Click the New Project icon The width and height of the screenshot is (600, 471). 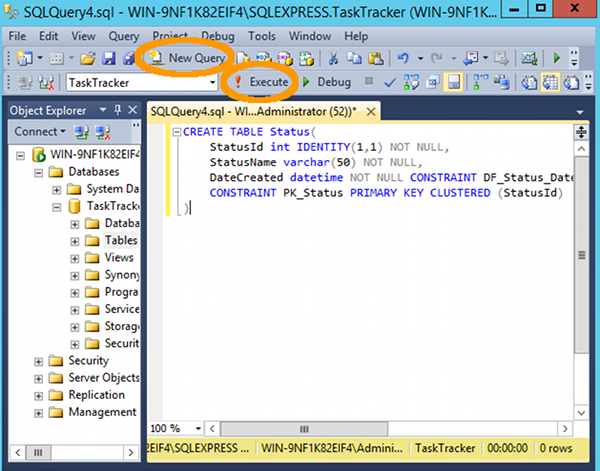tap(25, 58)
